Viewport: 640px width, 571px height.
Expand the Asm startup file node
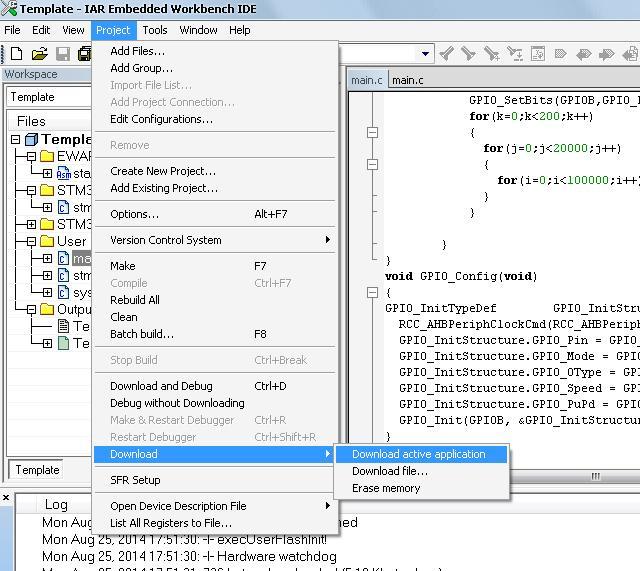click(47, 173)
